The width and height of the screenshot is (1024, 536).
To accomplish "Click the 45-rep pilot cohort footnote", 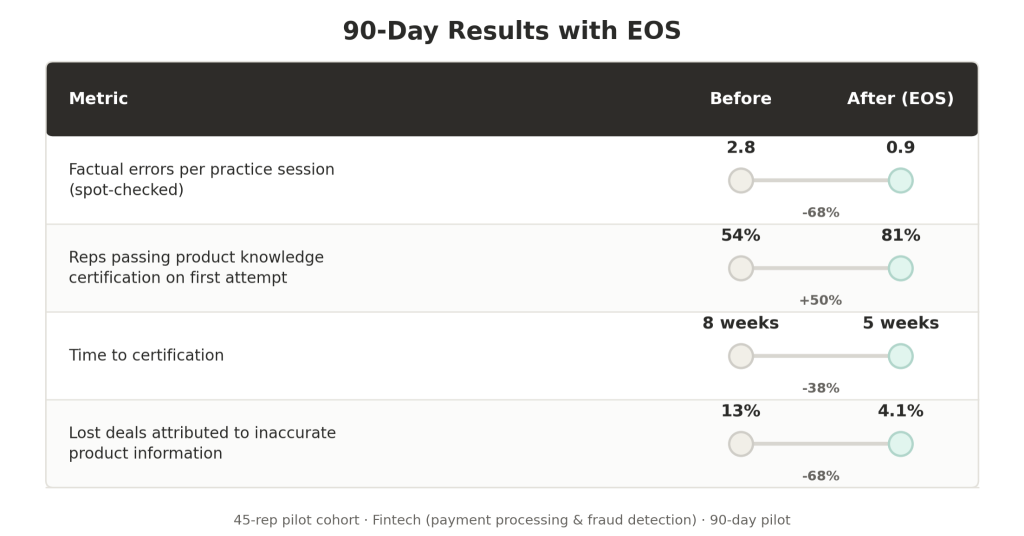I will point(512,520).
